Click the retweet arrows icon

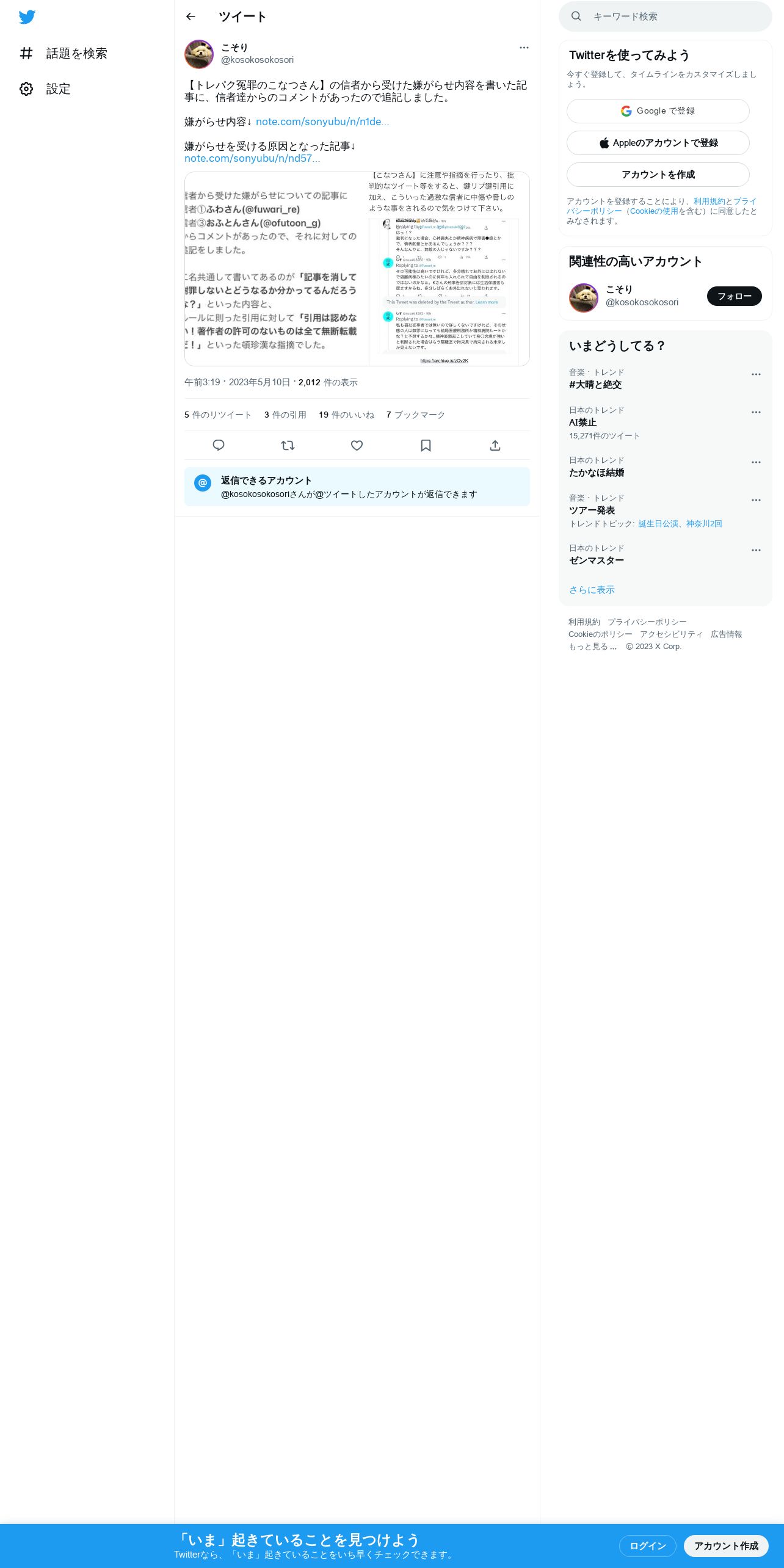point(288,445)
